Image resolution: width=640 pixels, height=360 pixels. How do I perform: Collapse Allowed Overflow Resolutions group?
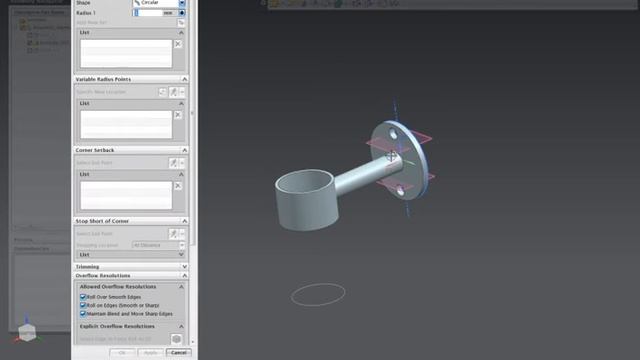pos(181,287)
